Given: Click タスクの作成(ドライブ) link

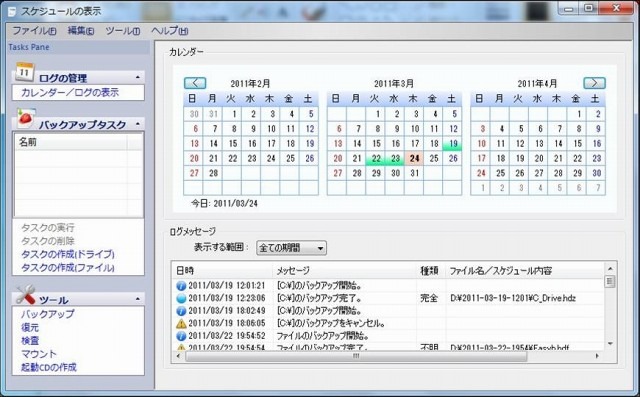Looking at the screenshot, I should coord(68,254).
